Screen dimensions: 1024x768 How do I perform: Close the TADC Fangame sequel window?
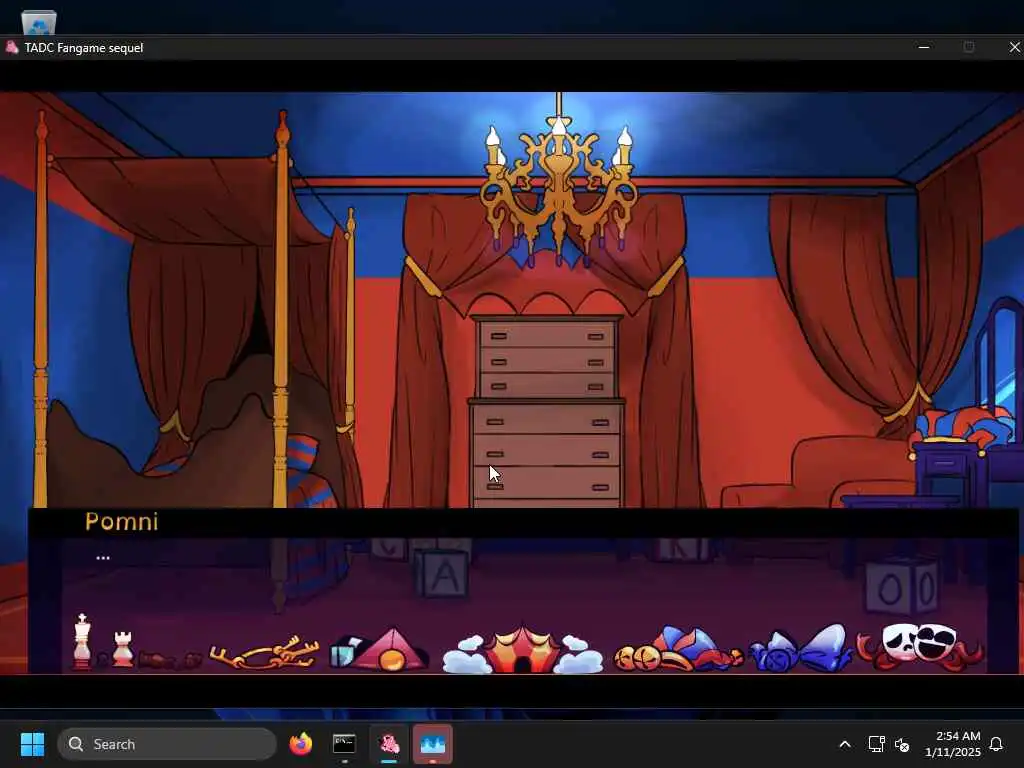(x=1014, y=47)
